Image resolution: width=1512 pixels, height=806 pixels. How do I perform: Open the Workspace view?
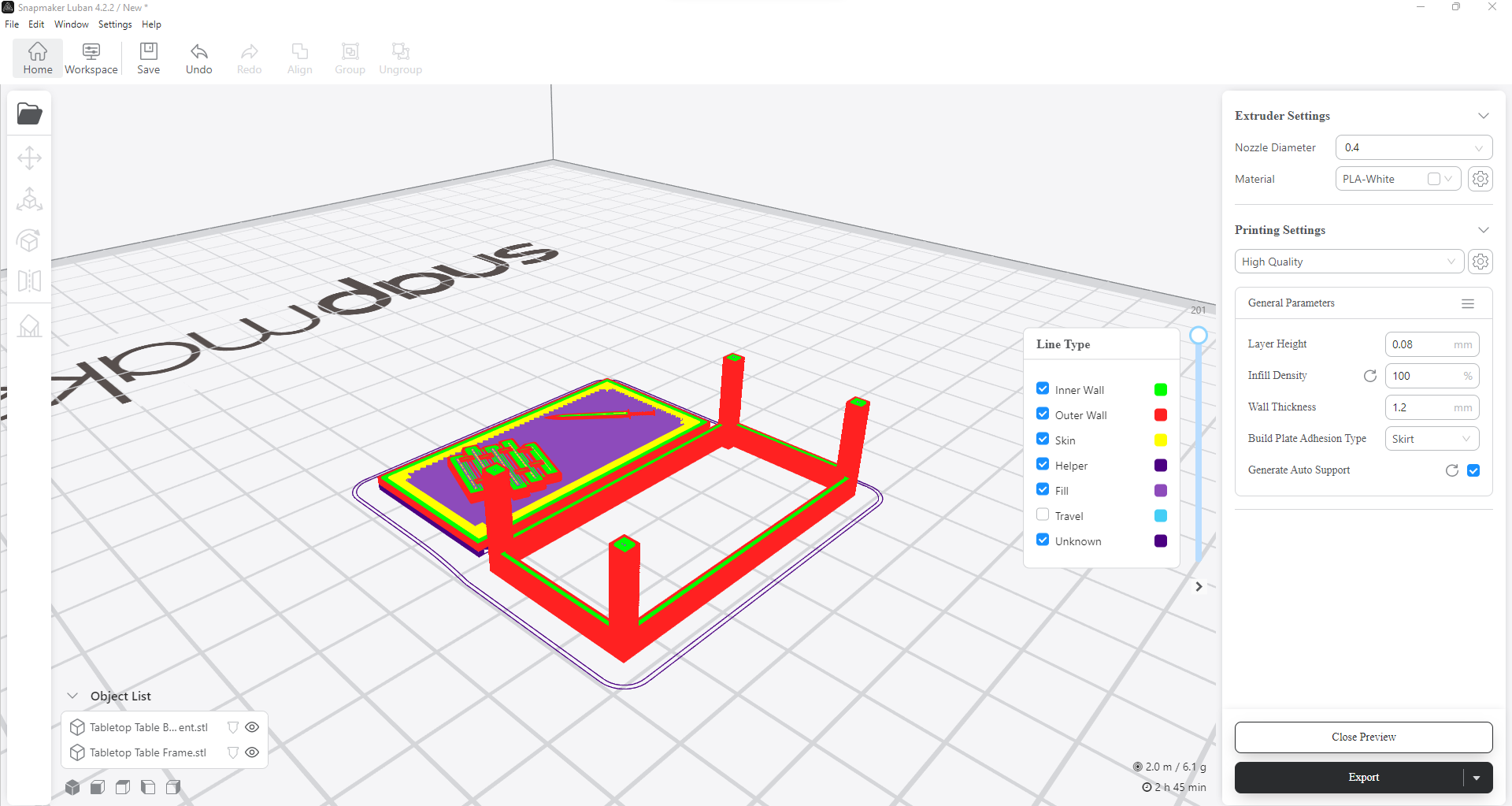click(x=91, y=58)
